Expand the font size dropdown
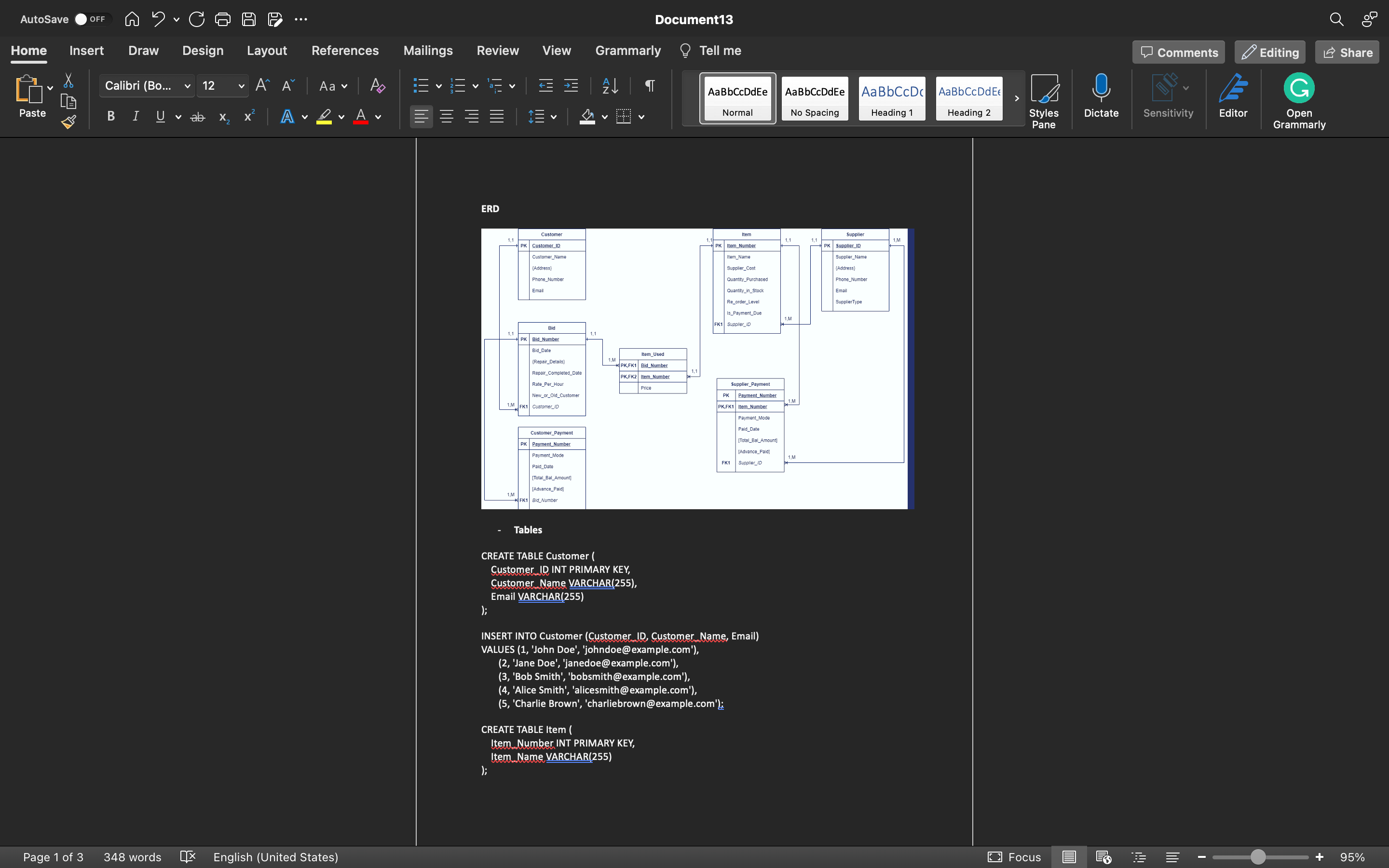The image size is (1389, 868). 241,86
